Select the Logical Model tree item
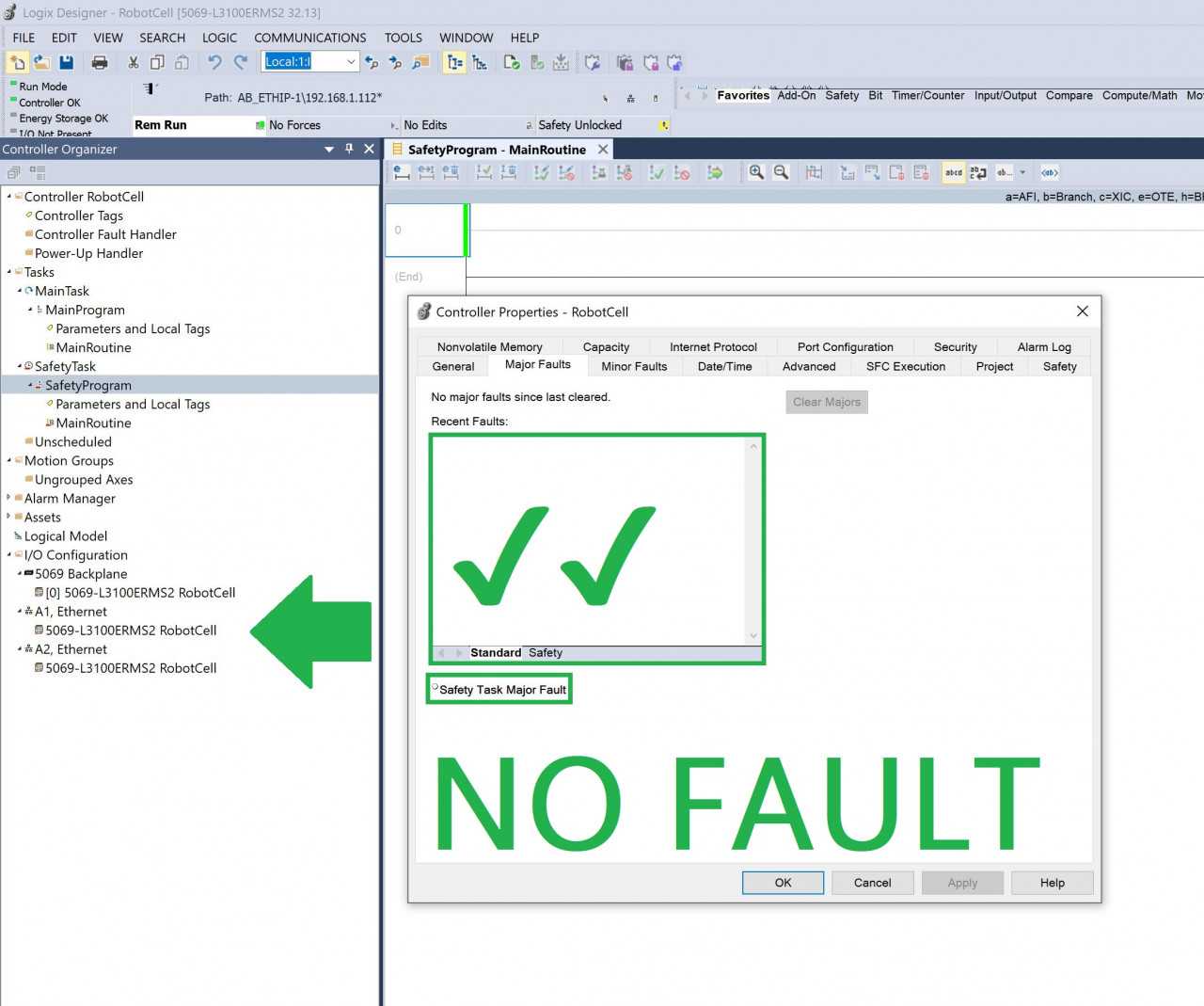The width and height of the screenshot is (1204, 1006). (x=65, y=535)
